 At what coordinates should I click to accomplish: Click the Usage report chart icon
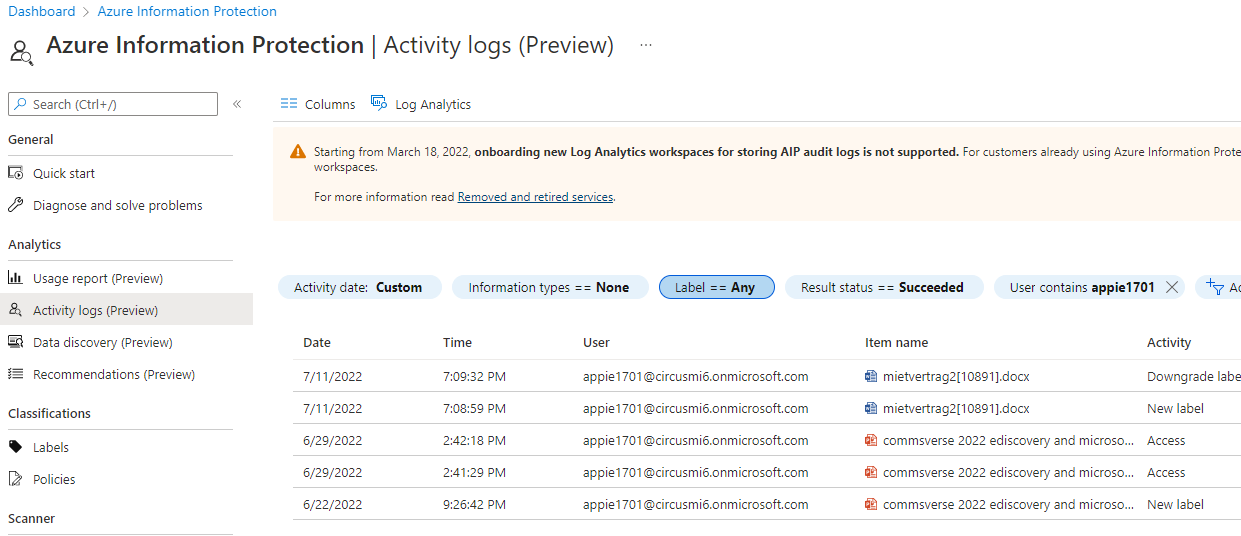tap(16, 278)
